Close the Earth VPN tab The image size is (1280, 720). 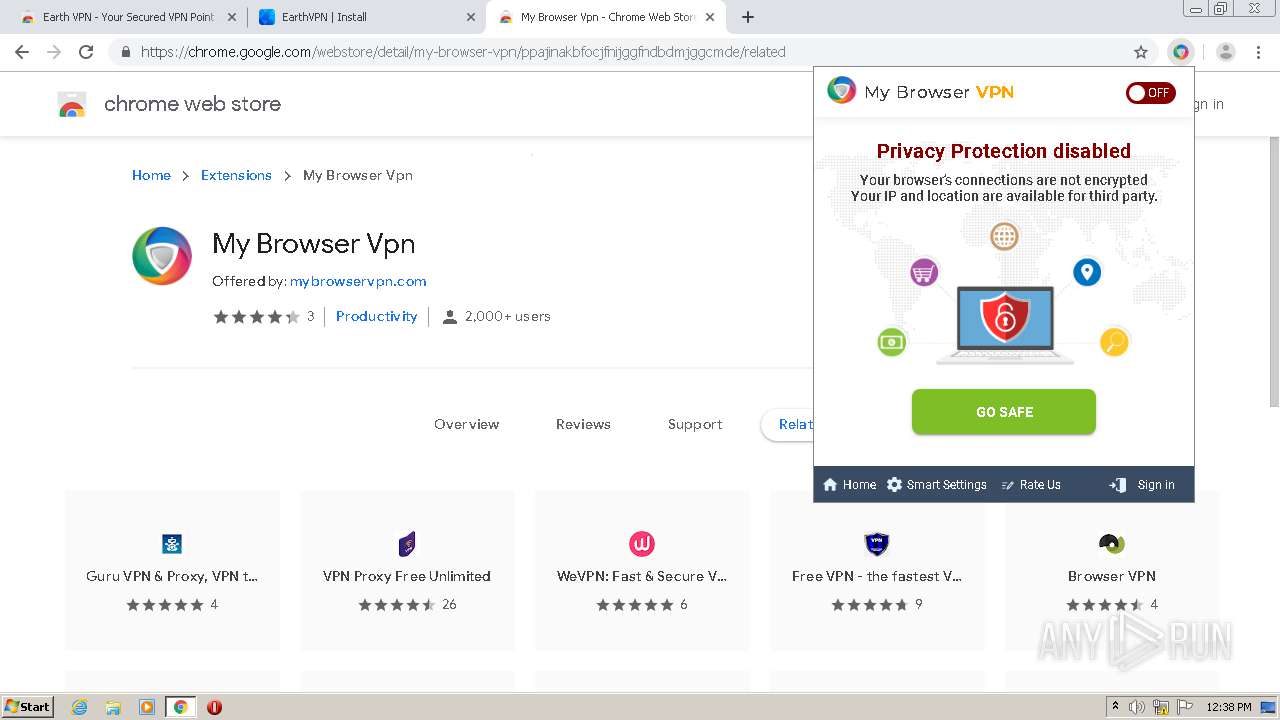[x=232, y=17]
